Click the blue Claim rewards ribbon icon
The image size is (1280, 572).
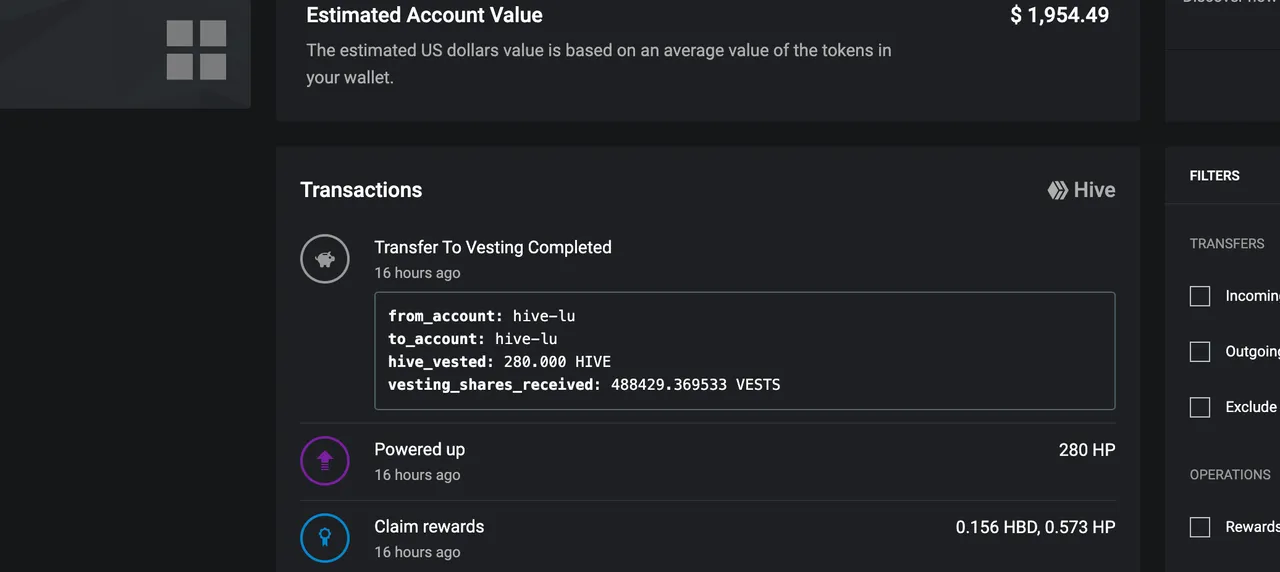[325, 538]
